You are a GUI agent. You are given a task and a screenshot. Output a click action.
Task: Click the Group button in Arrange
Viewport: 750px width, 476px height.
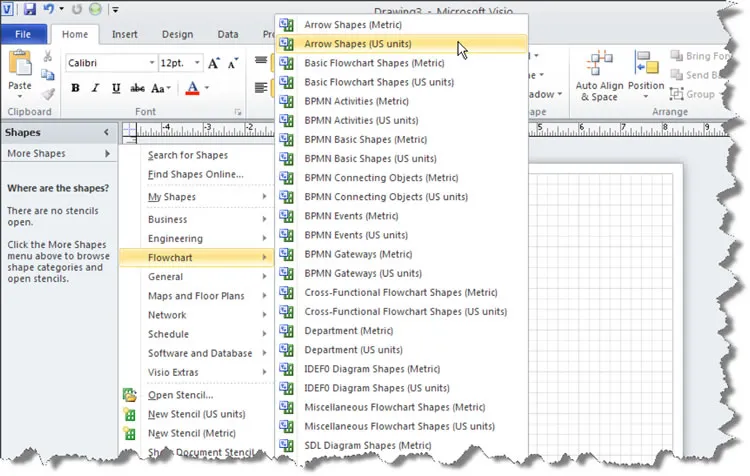click(x=693, y=94)
